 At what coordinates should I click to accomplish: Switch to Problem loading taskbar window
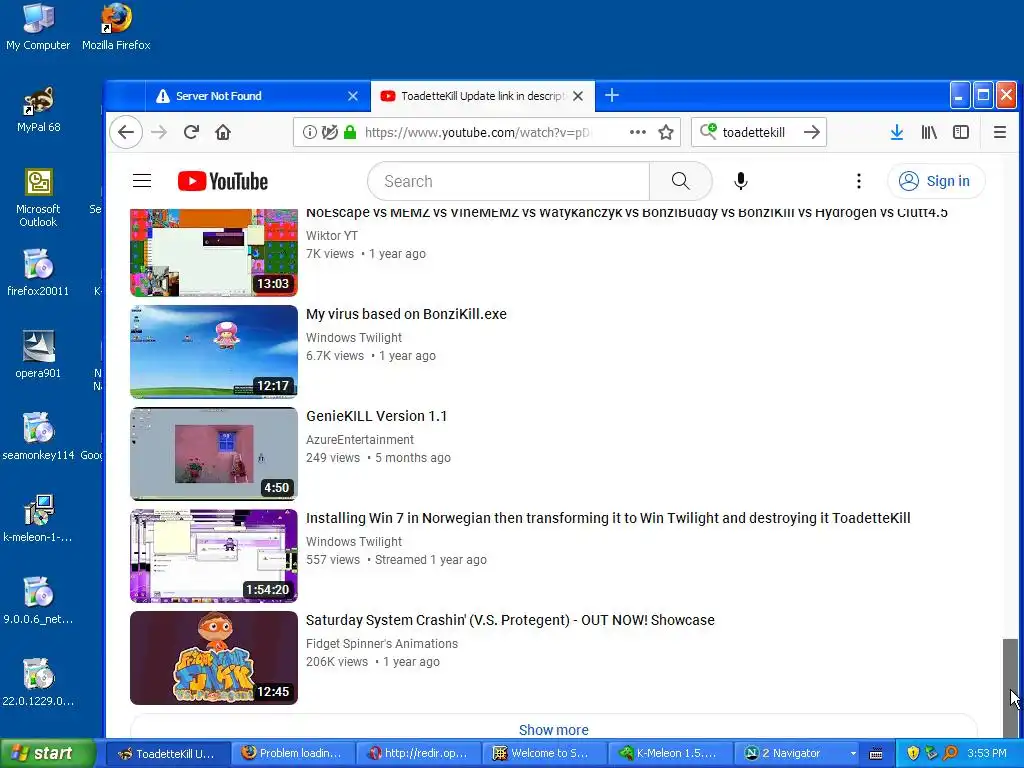(292, 753)
